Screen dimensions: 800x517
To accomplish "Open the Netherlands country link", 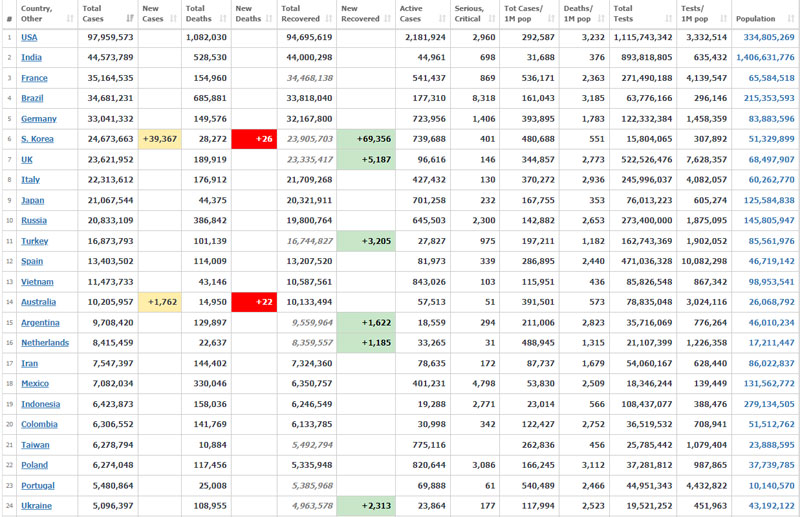I will pyautogui.click(x=45, y=343).
